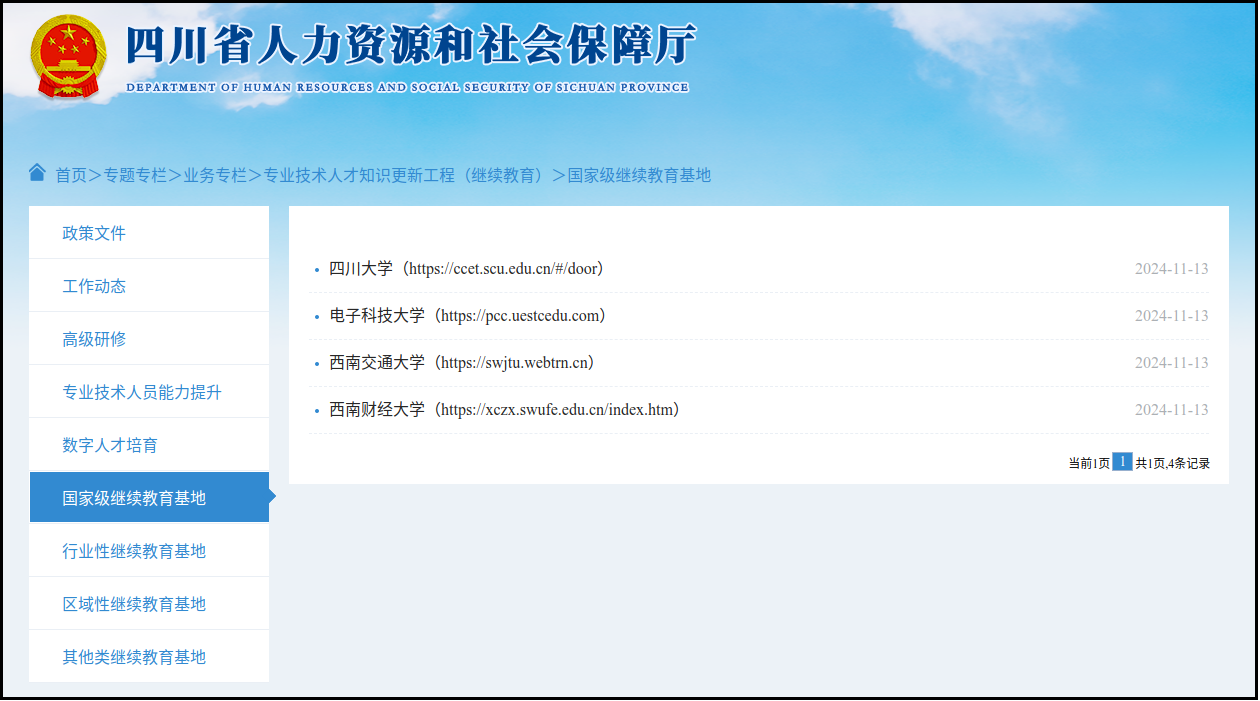Open 首页 breadcrumb link
Image resolution: width=1260 pixels, height=701 pixels.
tap(71, 175)
